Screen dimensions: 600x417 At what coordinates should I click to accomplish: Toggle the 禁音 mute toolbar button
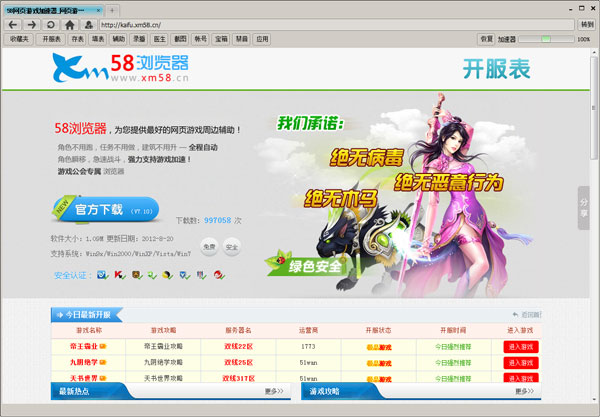[241, 39]
